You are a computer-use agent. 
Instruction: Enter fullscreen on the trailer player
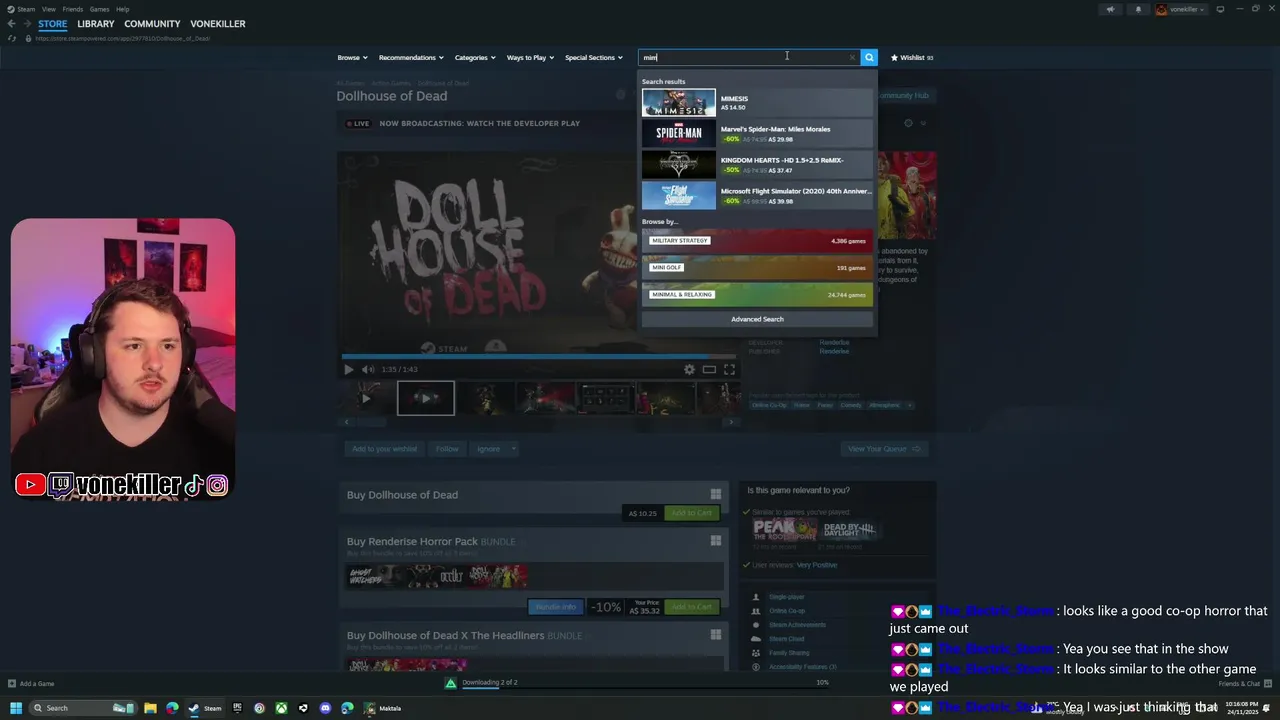coord(729,369)
